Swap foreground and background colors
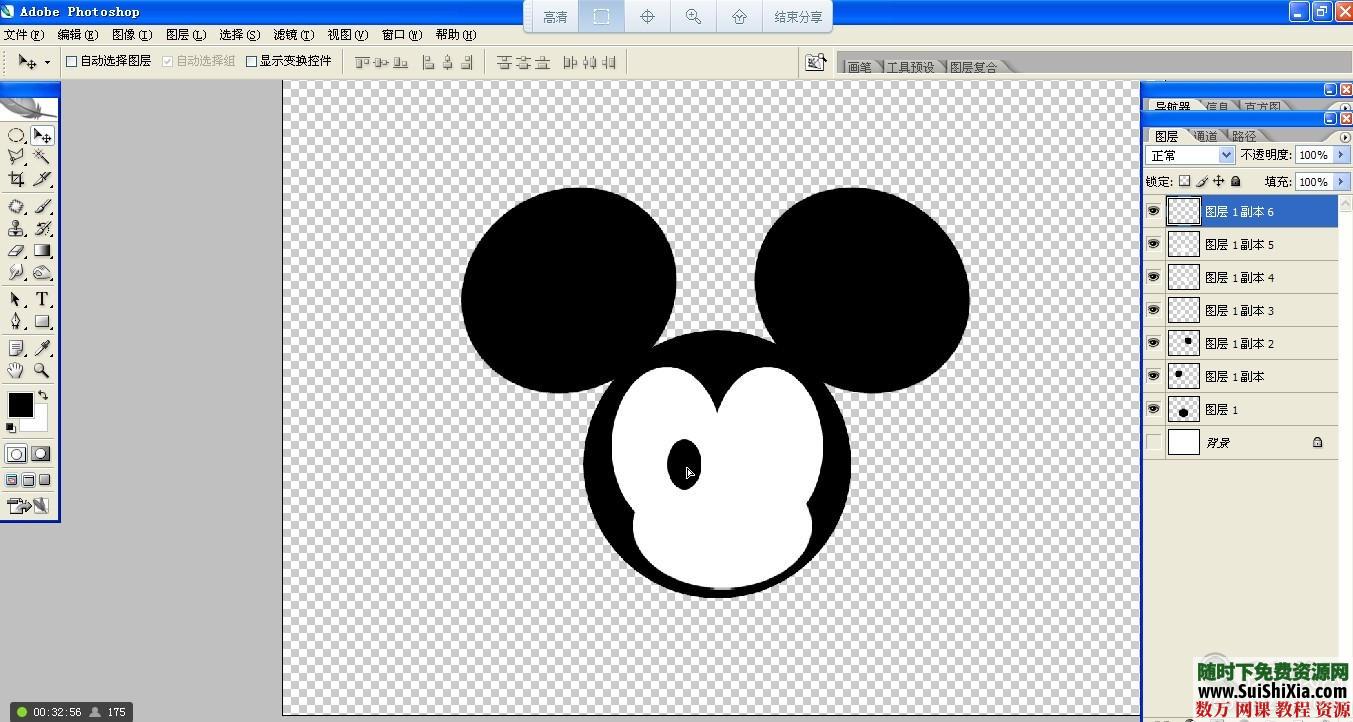This screenshot has width=1353, height=722. tap(43, 396)
